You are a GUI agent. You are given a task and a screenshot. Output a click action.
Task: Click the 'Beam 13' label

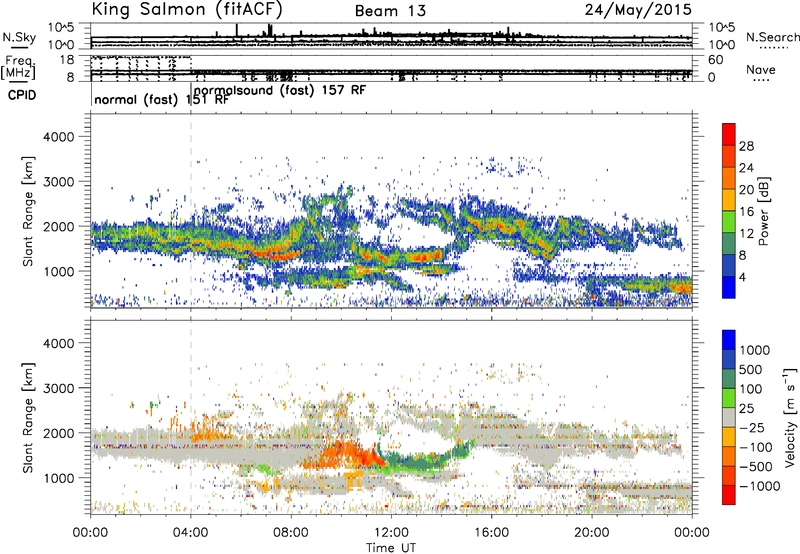coord(390,11)
